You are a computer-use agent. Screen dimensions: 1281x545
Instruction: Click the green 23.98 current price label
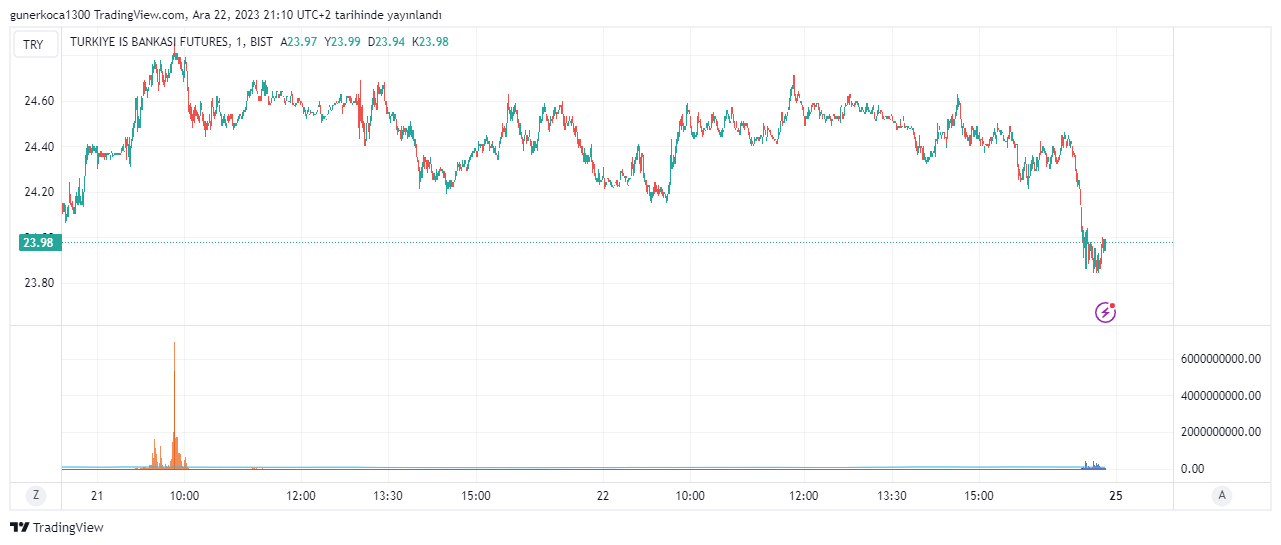click(39, 242)
